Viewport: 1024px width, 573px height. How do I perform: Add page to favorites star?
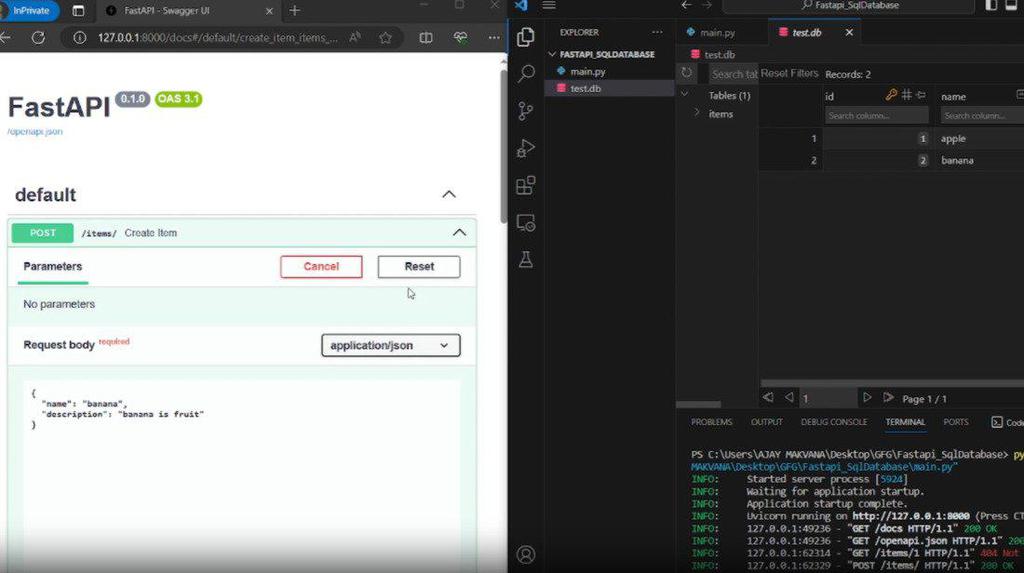tap(385, 38)
